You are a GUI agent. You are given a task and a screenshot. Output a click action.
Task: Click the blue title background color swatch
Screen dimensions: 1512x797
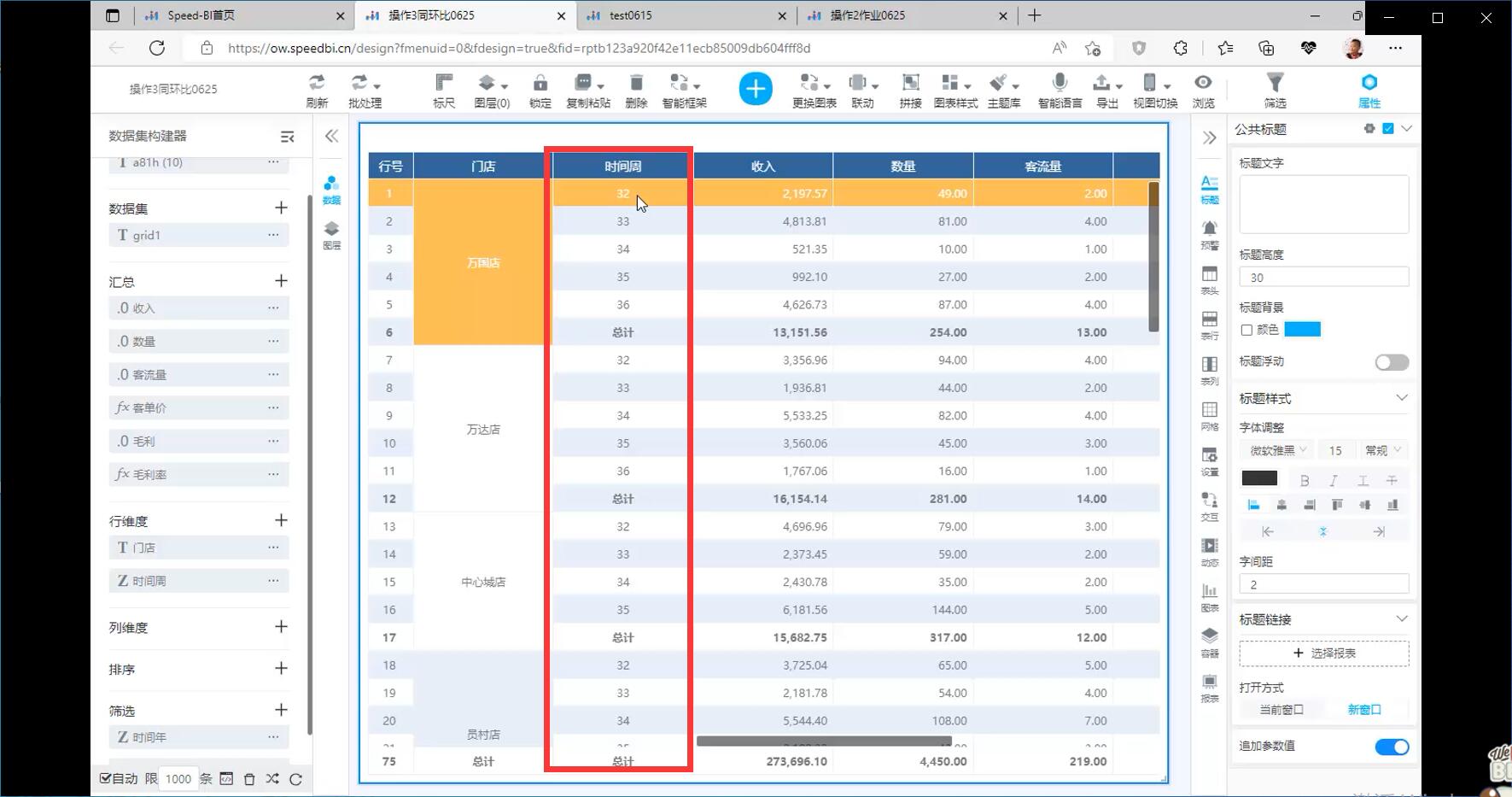[1302, 330]
